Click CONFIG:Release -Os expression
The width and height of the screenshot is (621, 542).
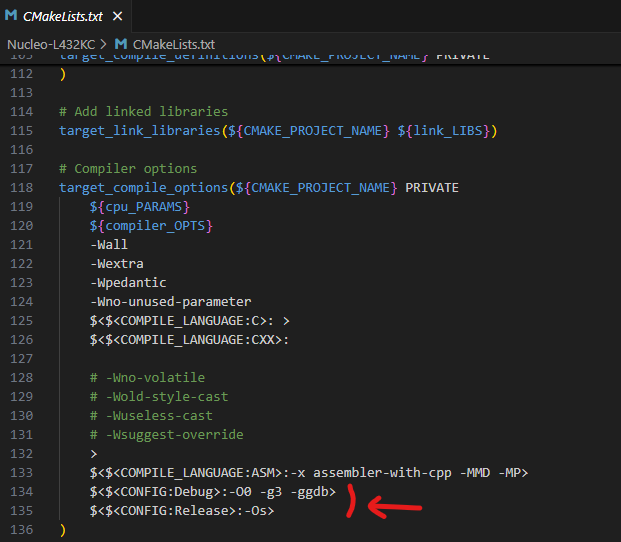click(x=182, y=511)
